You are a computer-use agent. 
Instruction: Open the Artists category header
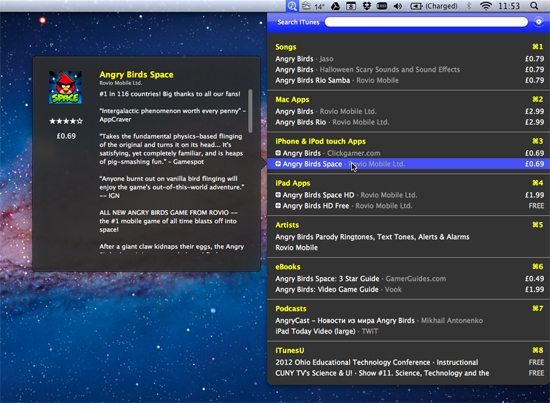(287, 225)
